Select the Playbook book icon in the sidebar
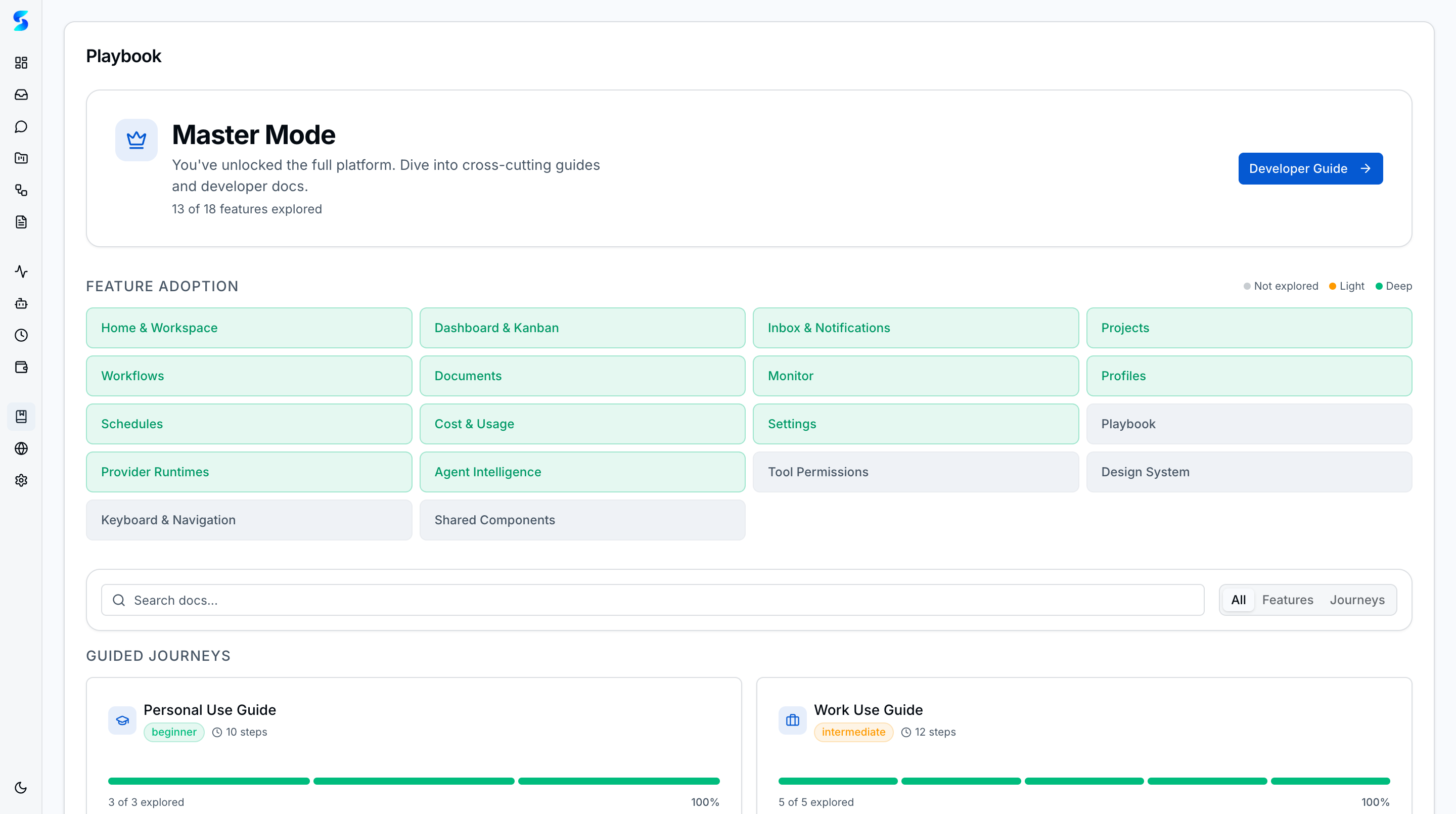 point(21,417)
